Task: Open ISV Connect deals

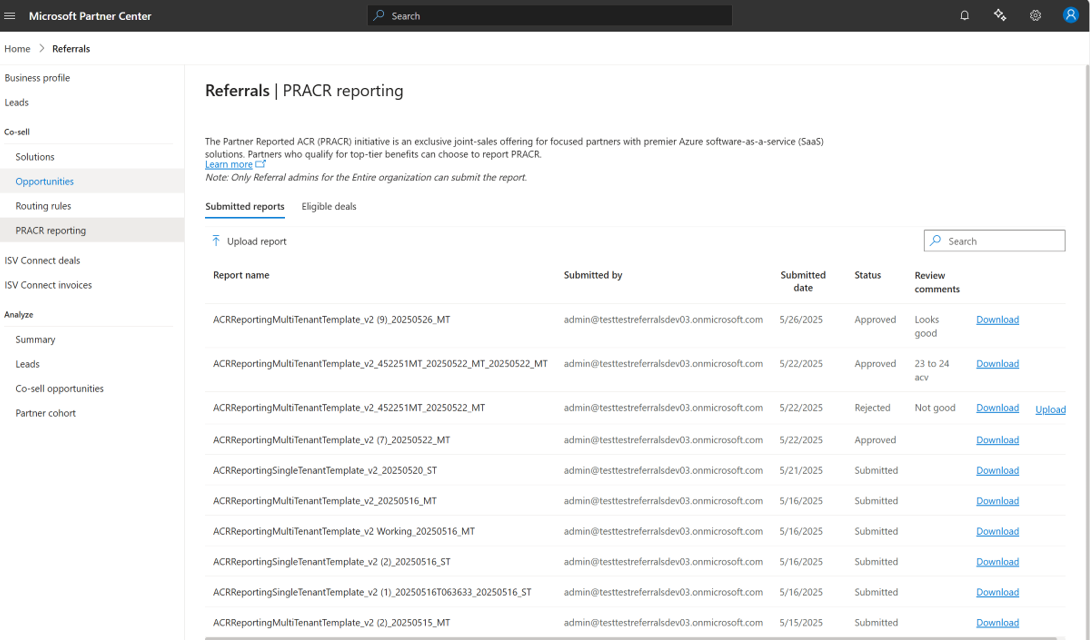Action: pos(42,261)
